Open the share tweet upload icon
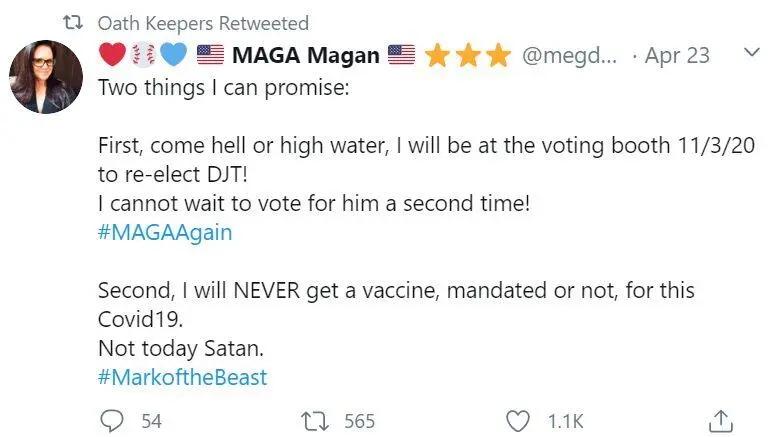This screenshot has width=774, height=437. click(721, 421)
